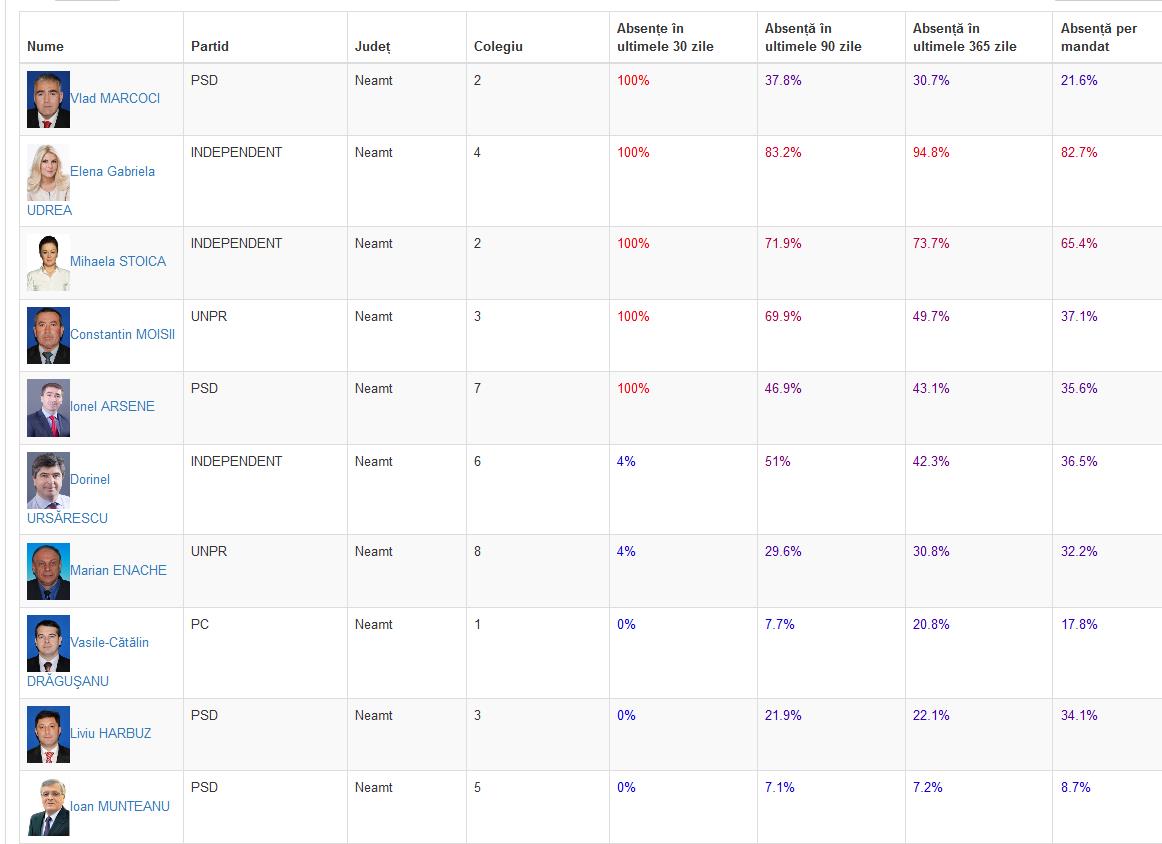Image resolution: width=1162 pixels, height=844 pixels.
Task: Open Ioan MUNTEANU profile link
Action: 120,806
